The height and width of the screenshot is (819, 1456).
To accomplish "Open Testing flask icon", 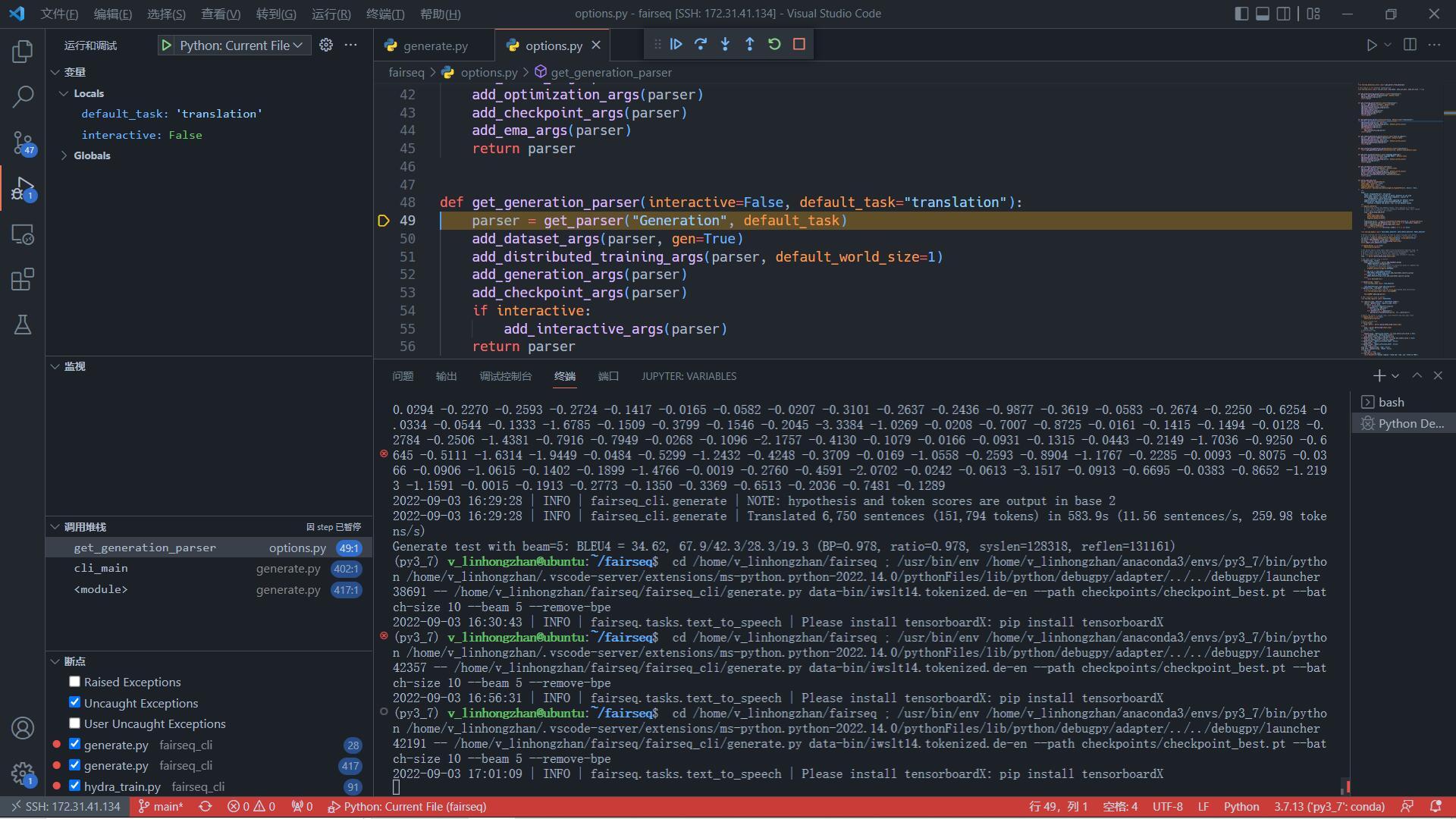I will [x=23, y=325].
